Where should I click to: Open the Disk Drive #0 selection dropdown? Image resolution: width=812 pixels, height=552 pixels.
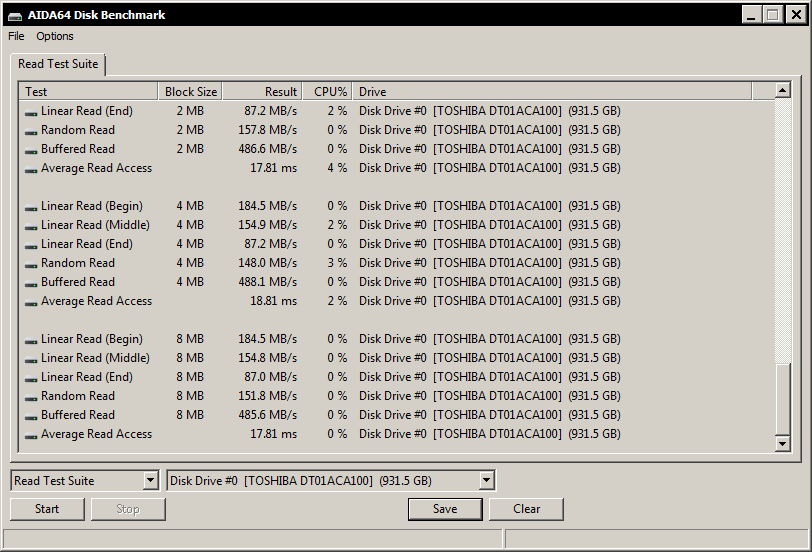486,481
